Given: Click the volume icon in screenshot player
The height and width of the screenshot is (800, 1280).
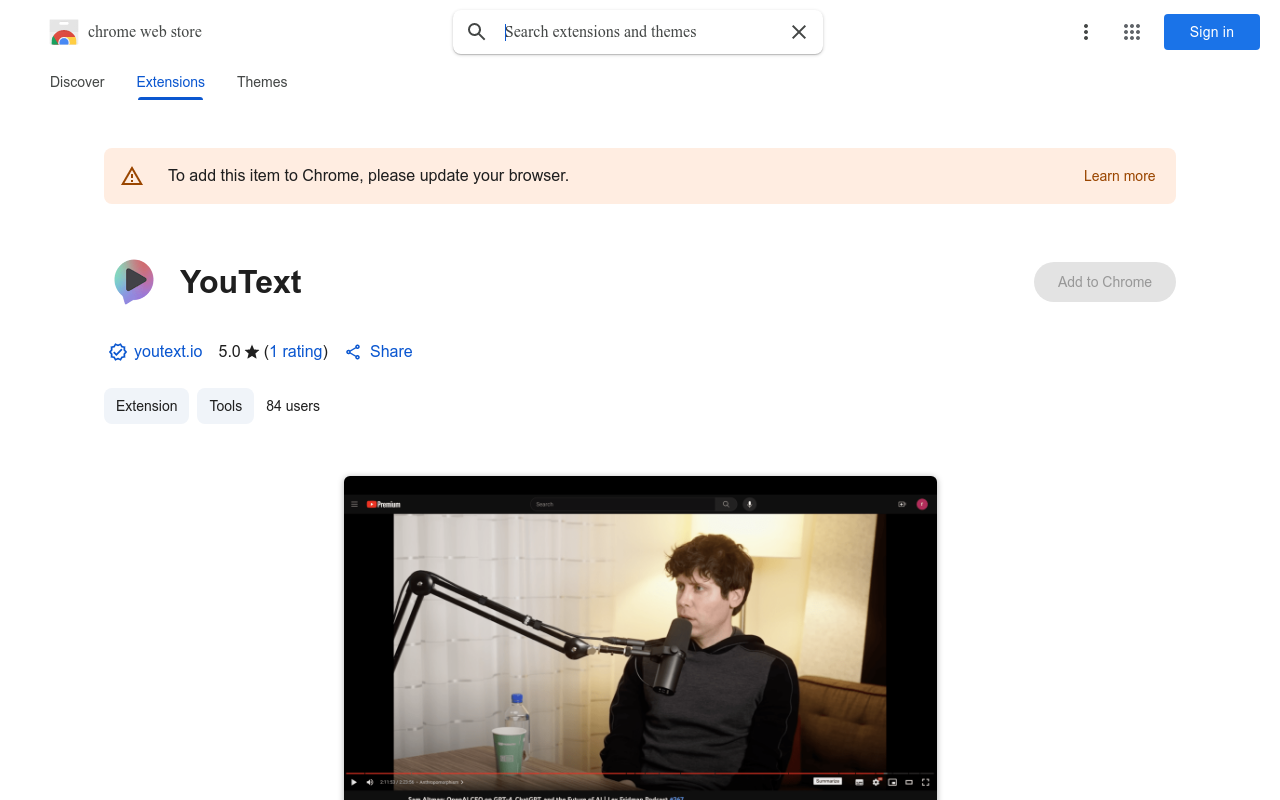Looking at the screenshot, I should (369, 782).
